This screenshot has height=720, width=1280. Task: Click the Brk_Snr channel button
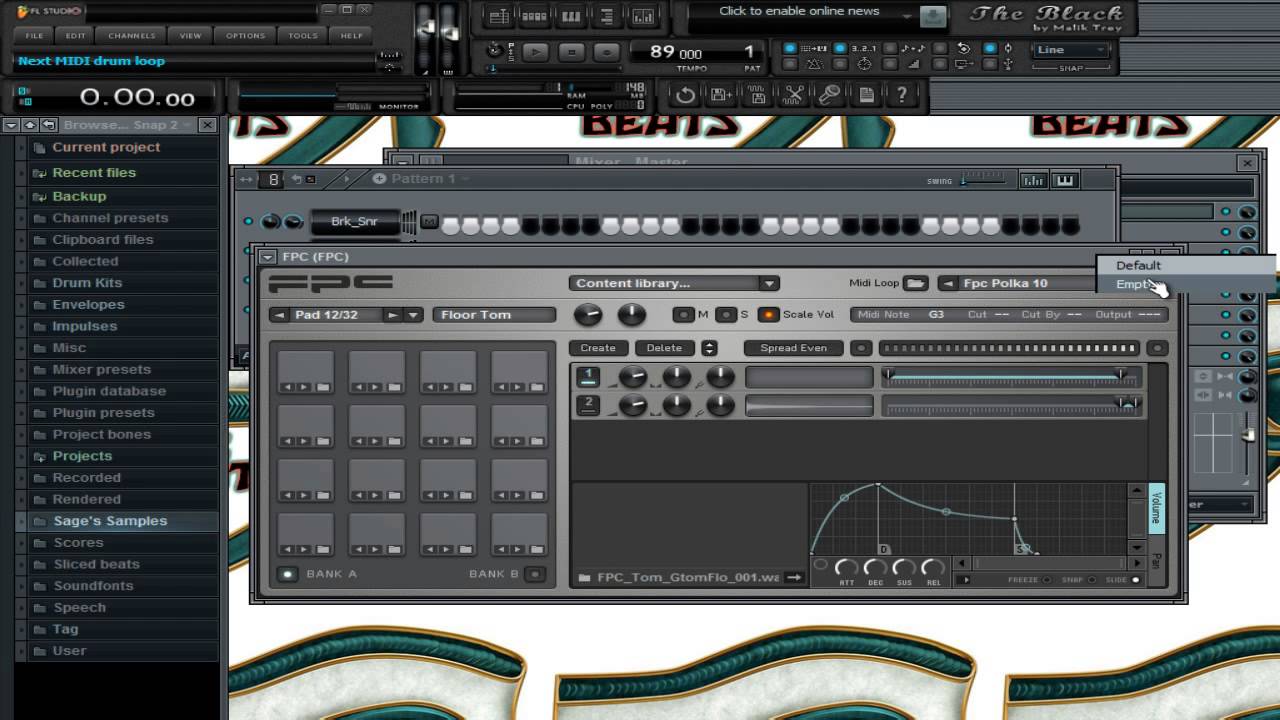click(x=355, y=222)
